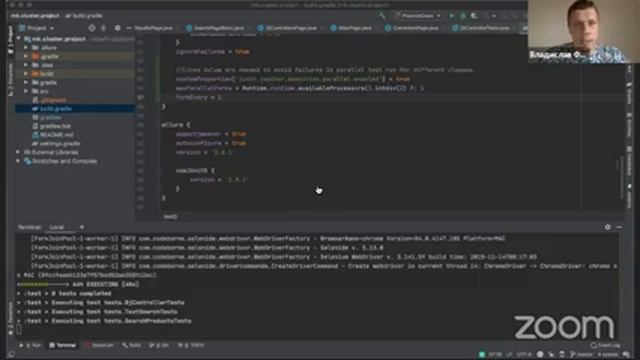
Task: Switch to the SearchPageBasic.java editor tab
Action: click(215, 28)
